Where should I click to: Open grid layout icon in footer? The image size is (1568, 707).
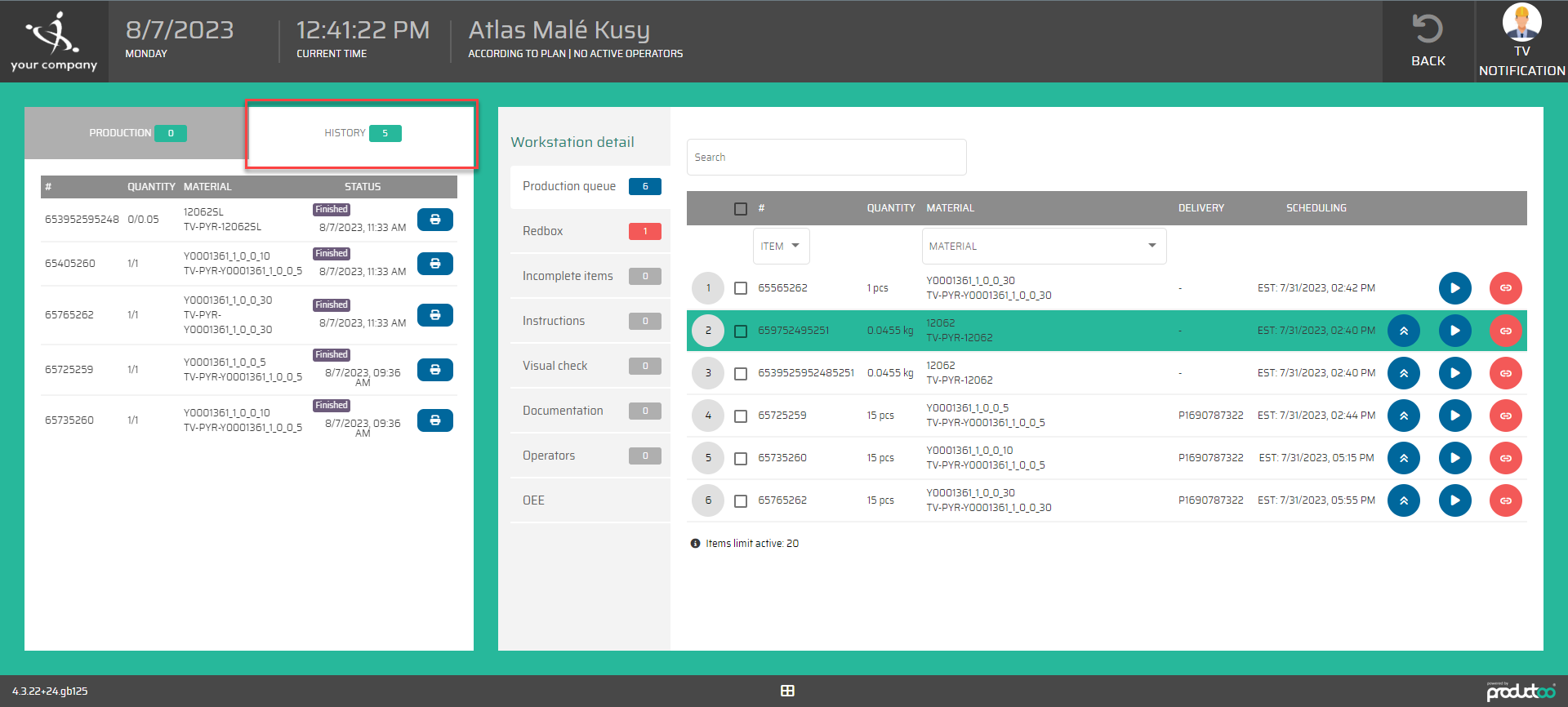pyautogui.click(x=787, y=691)
